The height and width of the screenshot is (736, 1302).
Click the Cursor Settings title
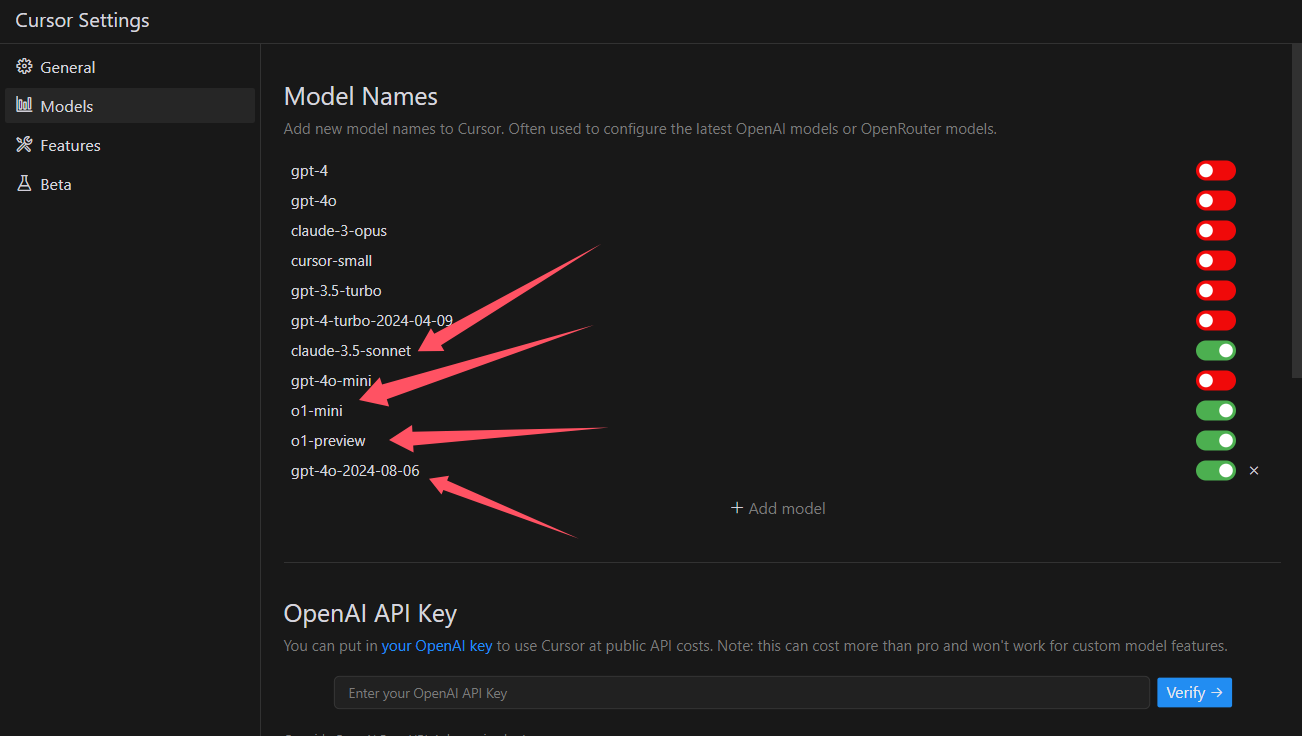(82, 20)
